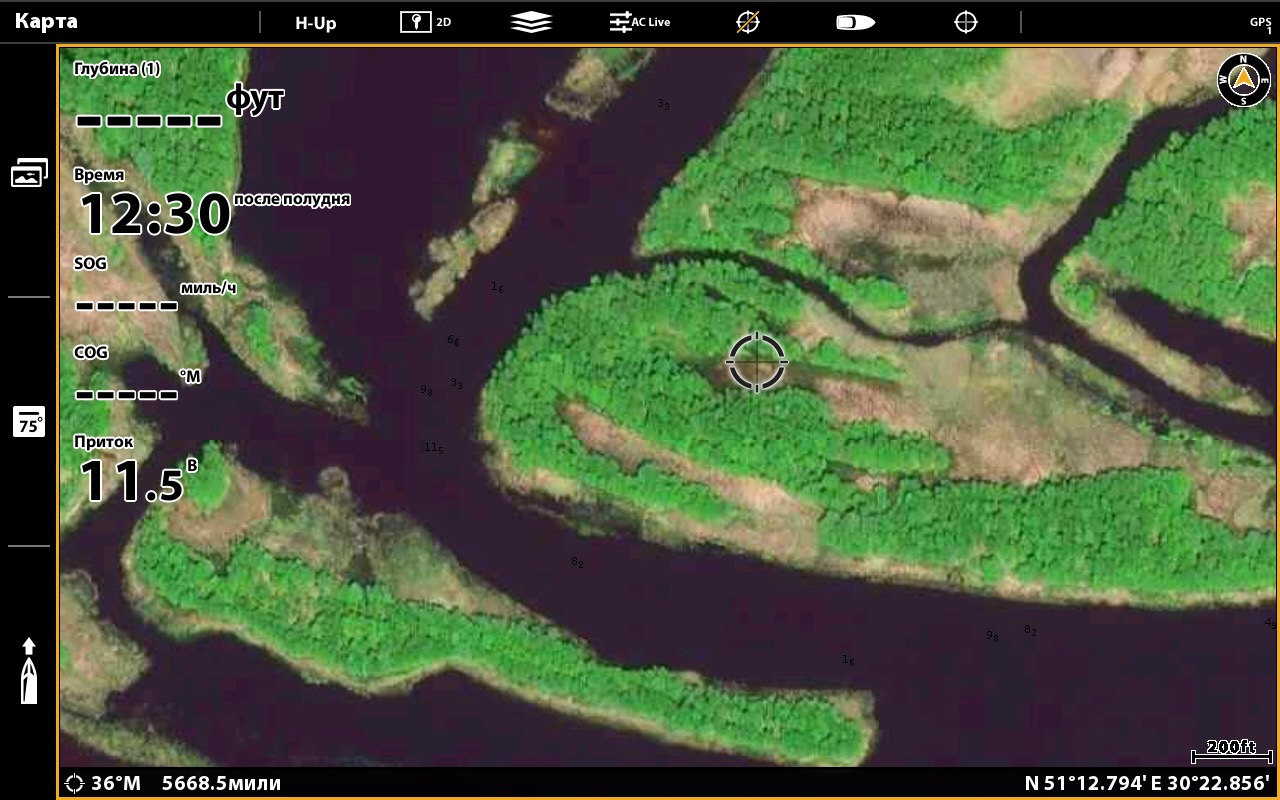Click the 12:30 time readout

point(155,213)
